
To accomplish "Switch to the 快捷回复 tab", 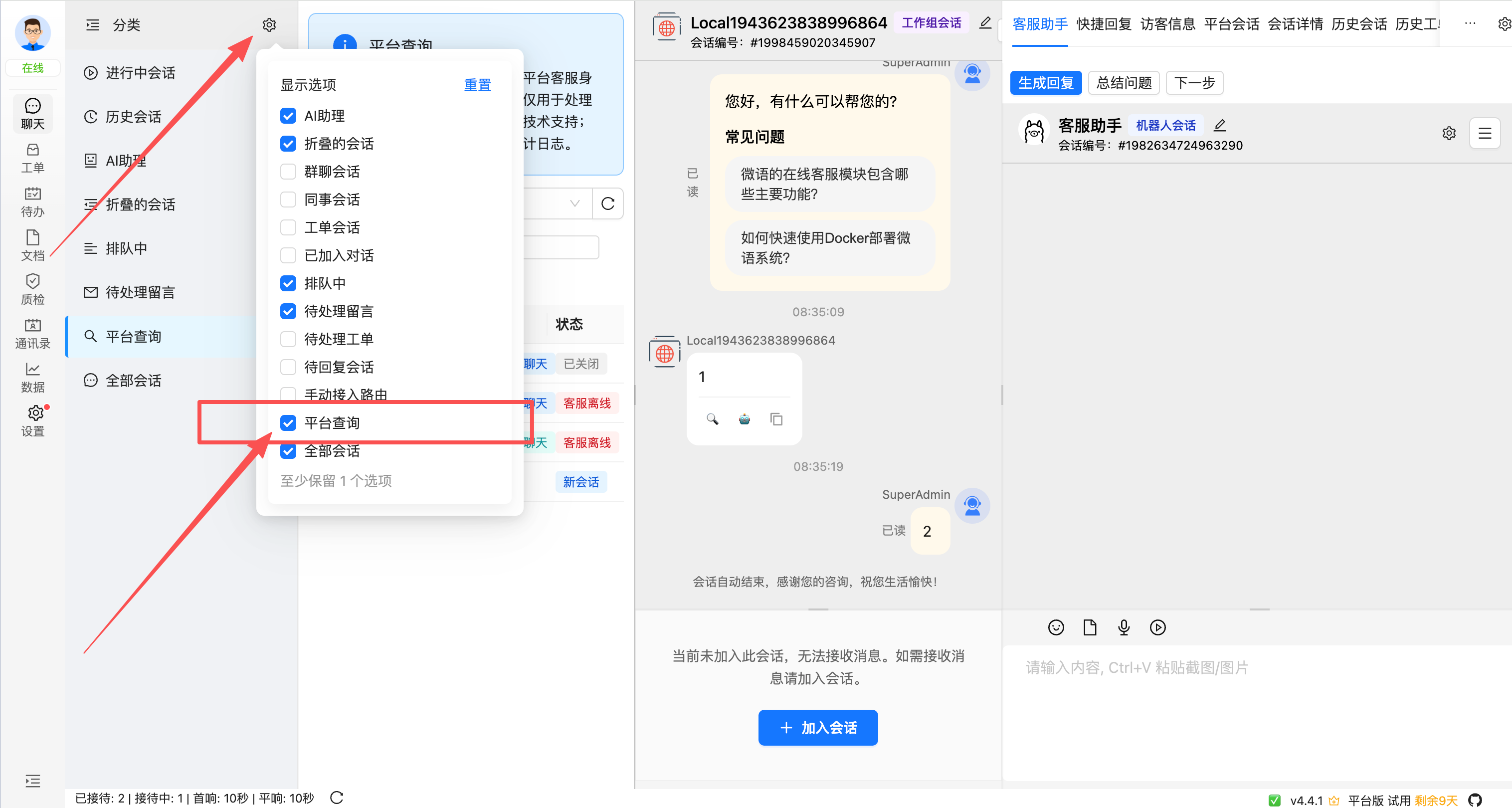I will (1104, 23).
